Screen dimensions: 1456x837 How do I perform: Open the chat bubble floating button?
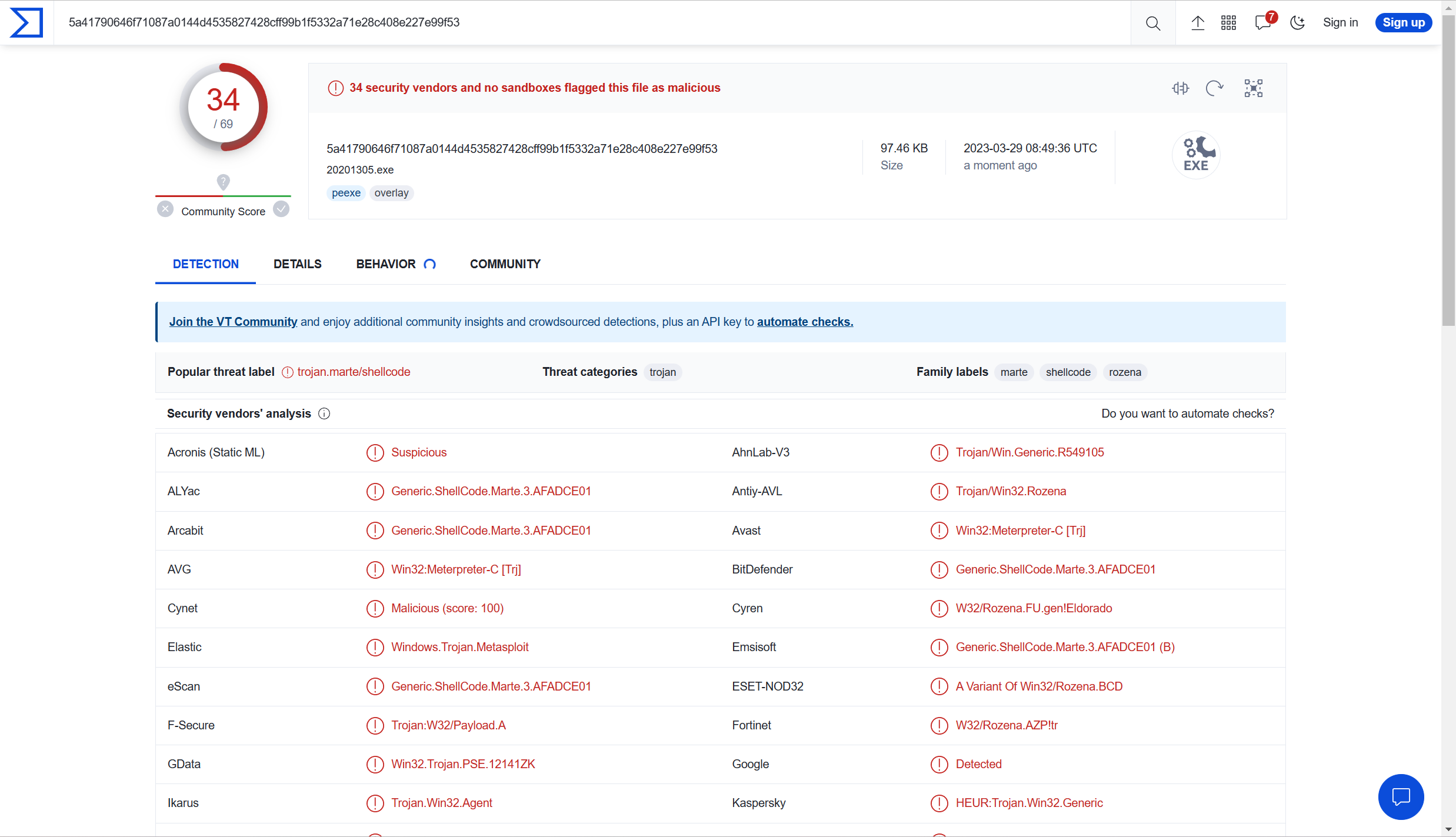click(1401, 797)
